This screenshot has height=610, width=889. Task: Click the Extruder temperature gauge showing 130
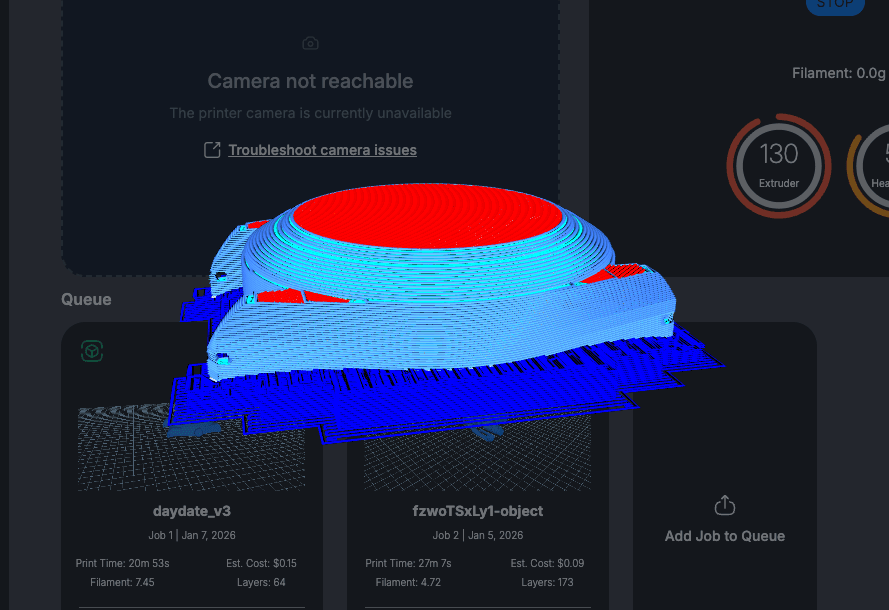click(x=779, y=164)
